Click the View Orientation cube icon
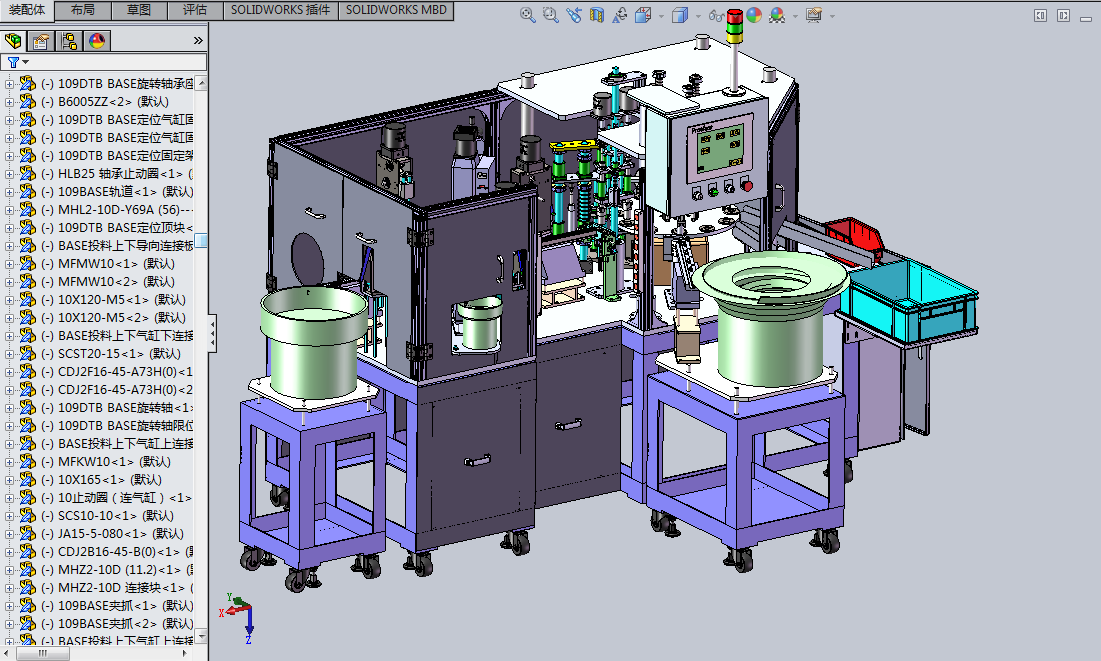Viewport: 1101px width, 661px height. 643,15
